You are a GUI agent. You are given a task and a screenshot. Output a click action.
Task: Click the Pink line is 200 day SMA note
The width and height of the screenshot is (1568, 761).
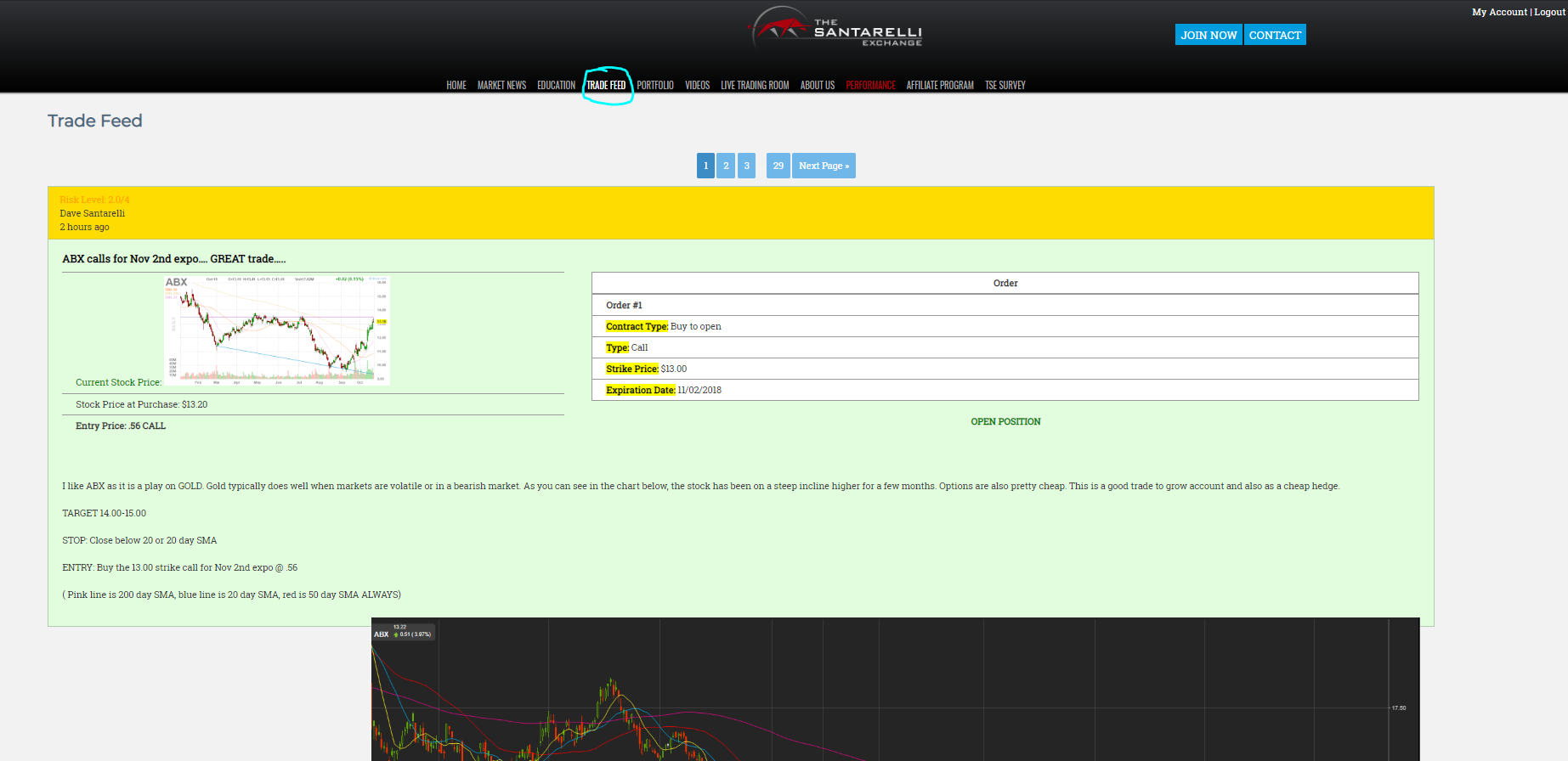click(231, 595)
